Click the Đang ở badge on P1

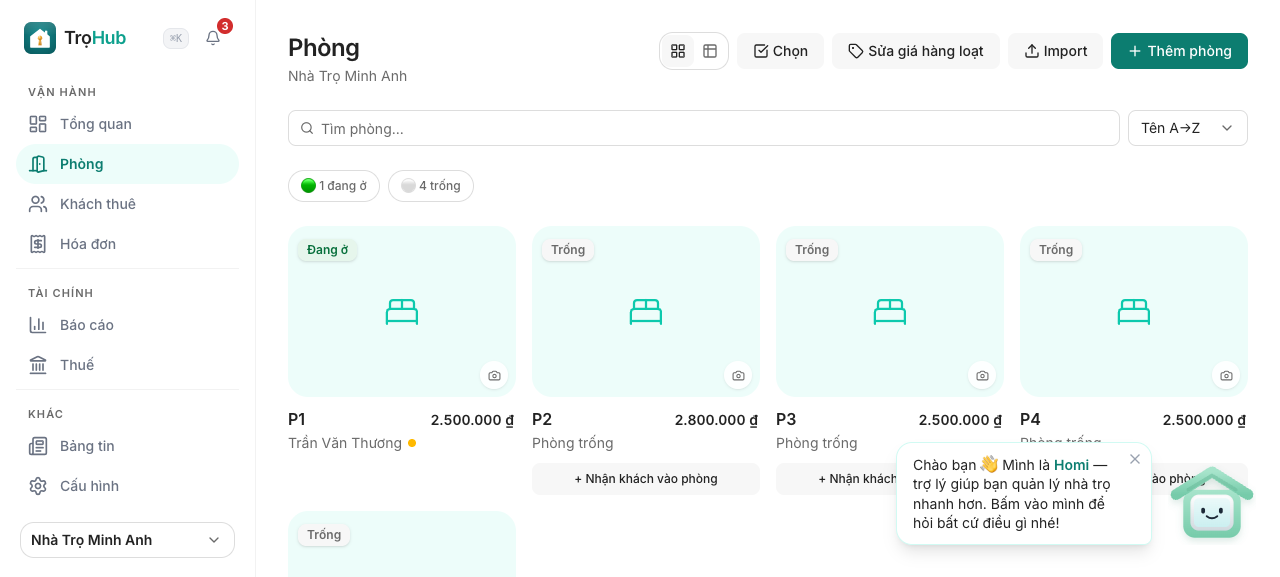click(x=328, y=250)
